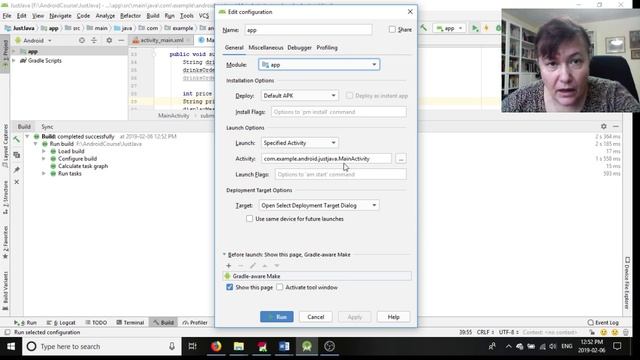Screen dimensions: 640x360
Task: Add a before launch task with plus icon
Action: click(229, 266)
